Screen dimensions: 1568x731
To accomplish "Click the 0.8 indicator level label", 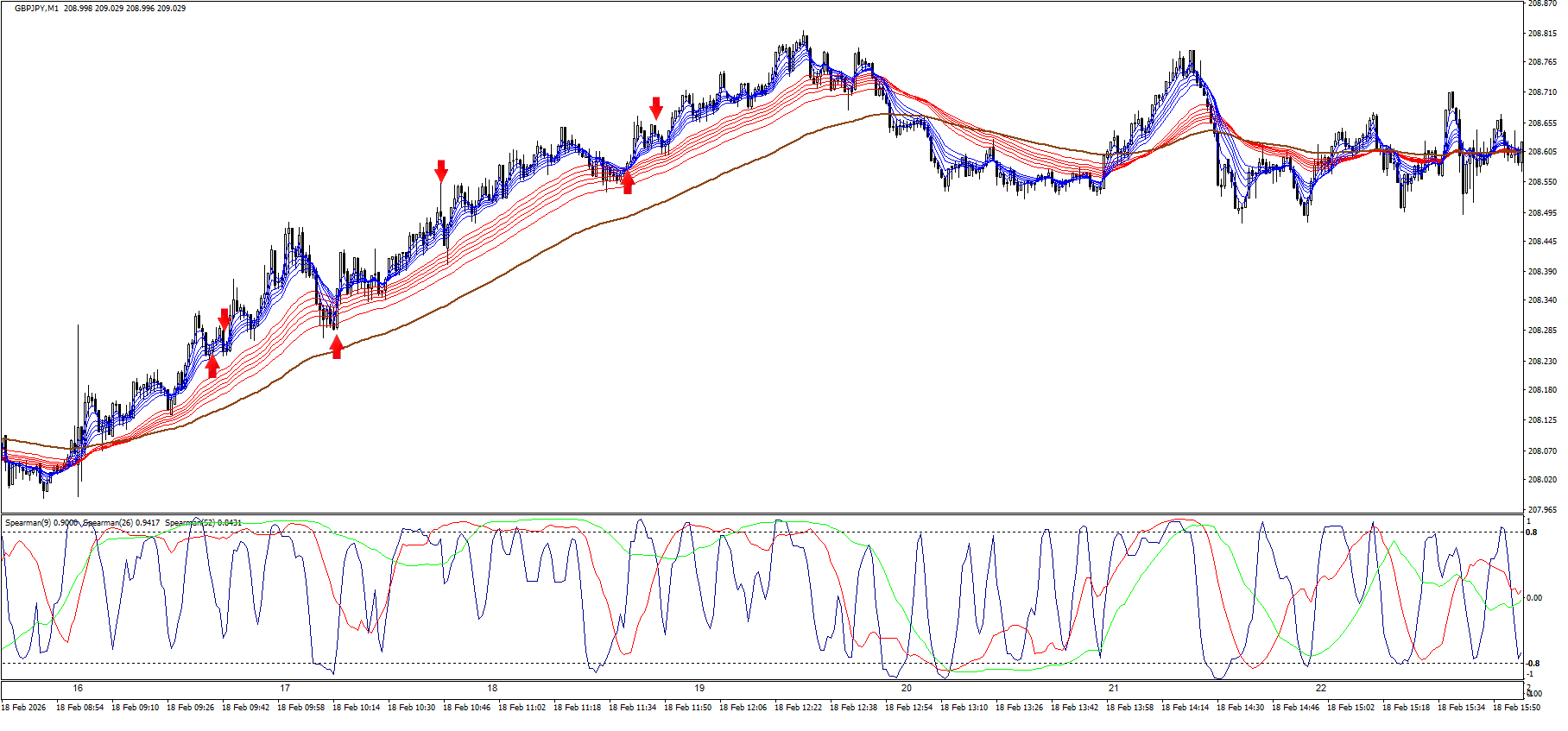I will [1531, 532].
